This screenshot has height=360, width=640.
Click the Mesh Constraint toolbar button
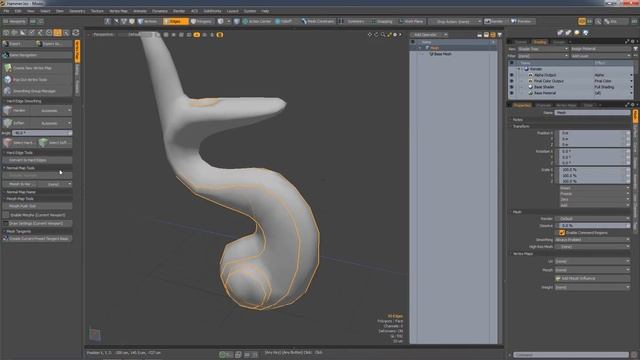318,21
